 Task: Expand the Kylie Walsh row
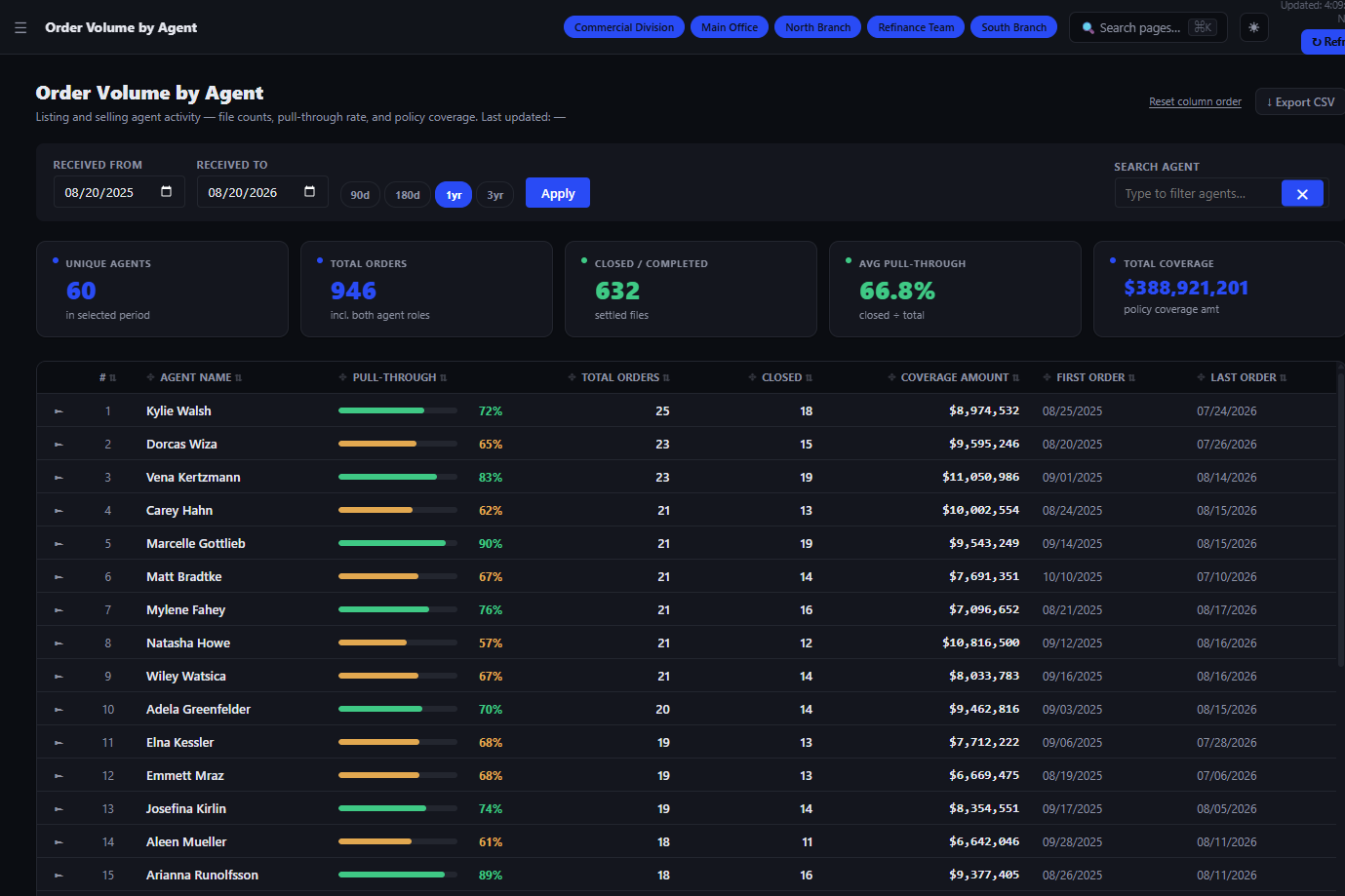[x=58, y=411]
